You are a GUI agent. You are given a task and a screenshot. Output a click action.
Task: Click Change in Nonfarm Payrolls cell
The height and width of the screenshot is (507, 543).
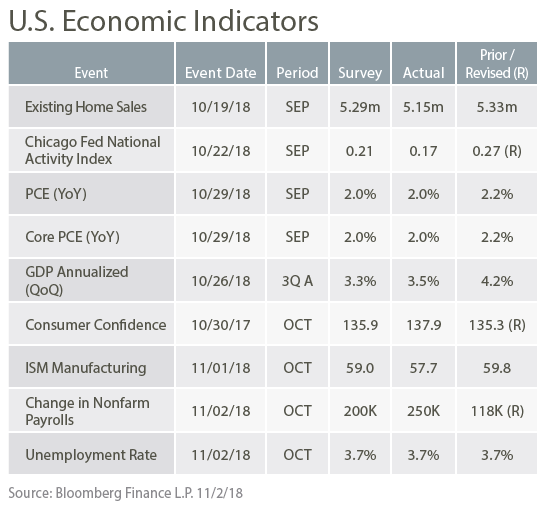click(91, 411)
